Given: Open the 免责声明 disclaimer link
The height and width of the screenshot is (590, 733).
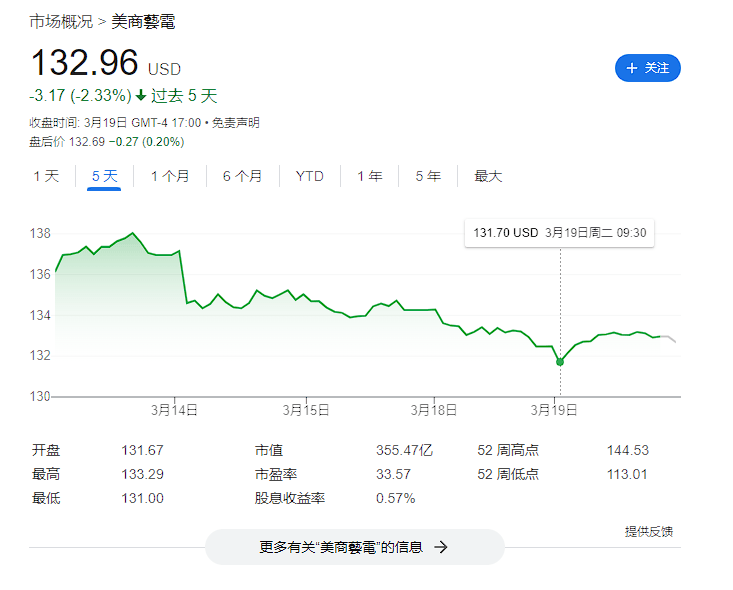Looking at the screenshot, I should click(236, 123).
